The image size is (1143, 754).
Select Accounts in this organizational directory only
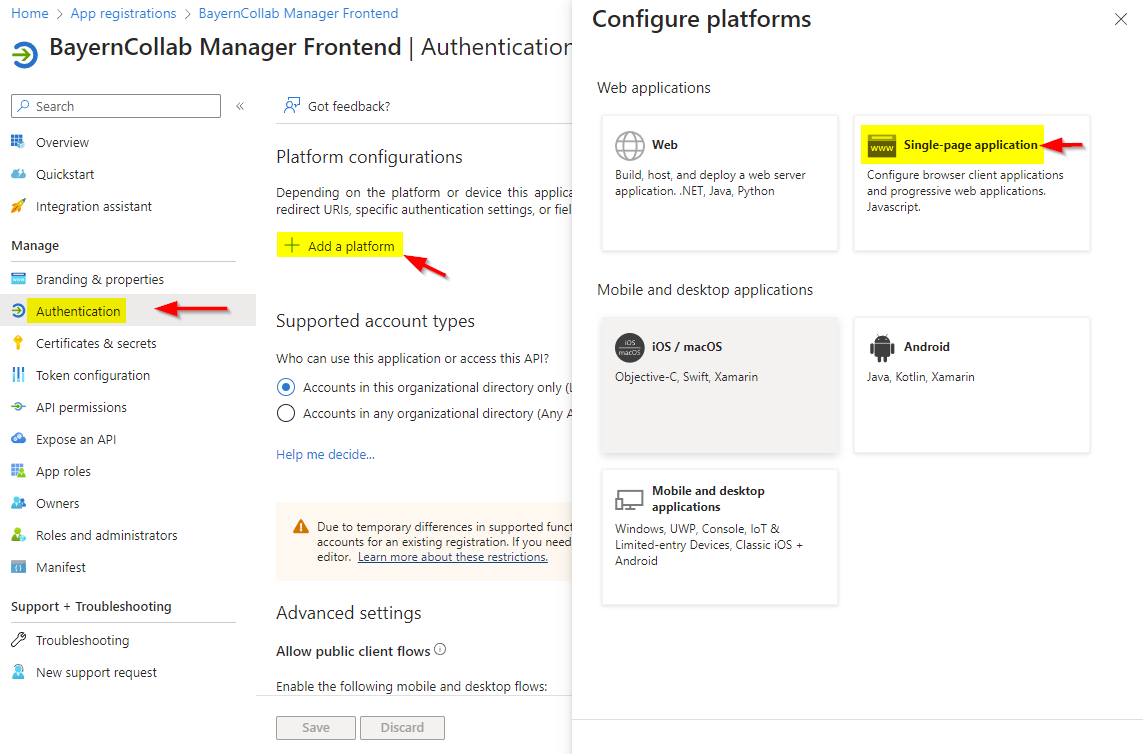coord(286,387)
